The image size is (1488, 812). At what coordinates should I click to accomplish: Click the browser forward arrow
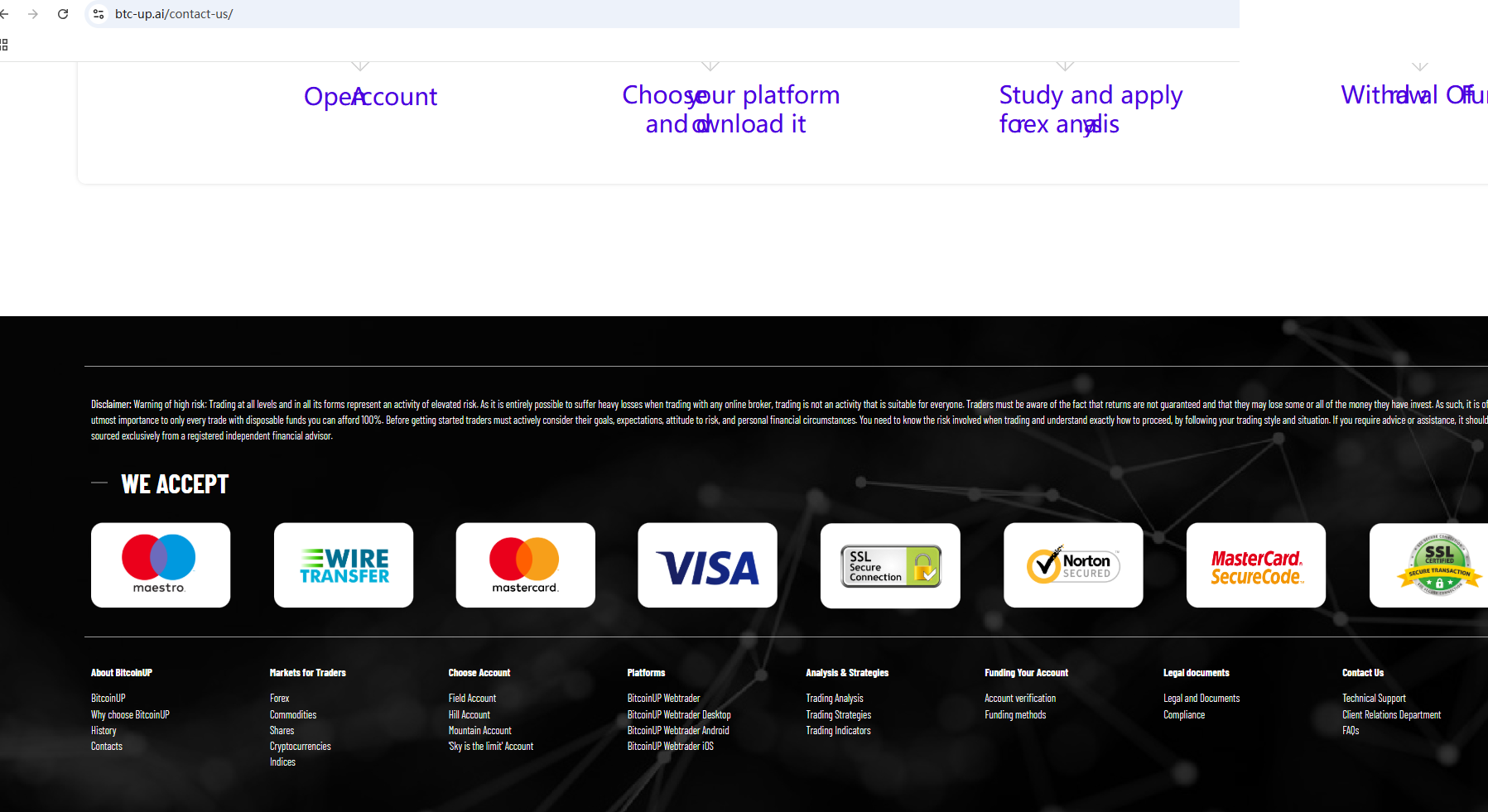point(33,14)
